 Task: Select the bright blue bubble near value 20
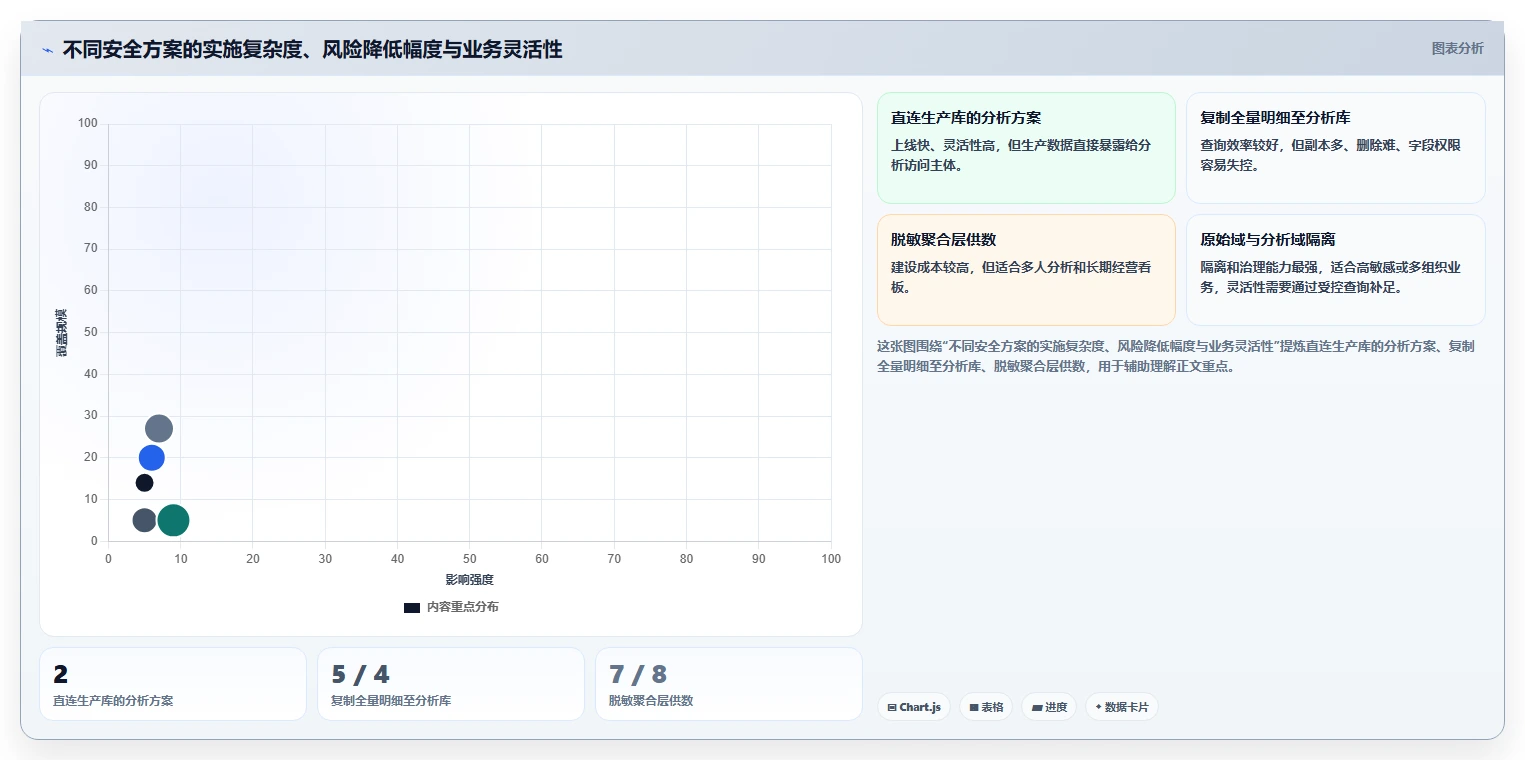(x=151, y=457)
